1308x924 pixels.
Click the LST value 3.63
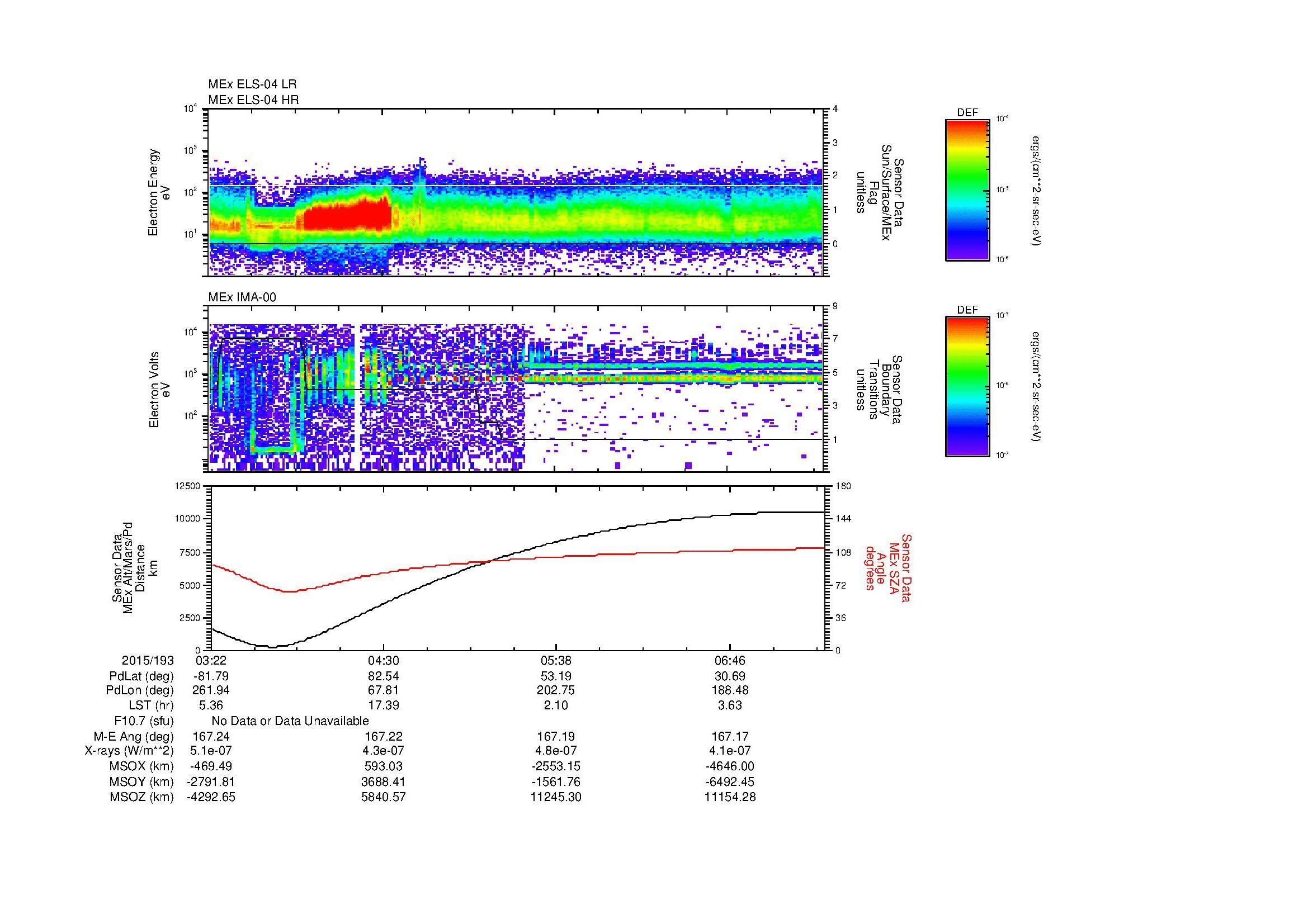(x=730, y=706)
